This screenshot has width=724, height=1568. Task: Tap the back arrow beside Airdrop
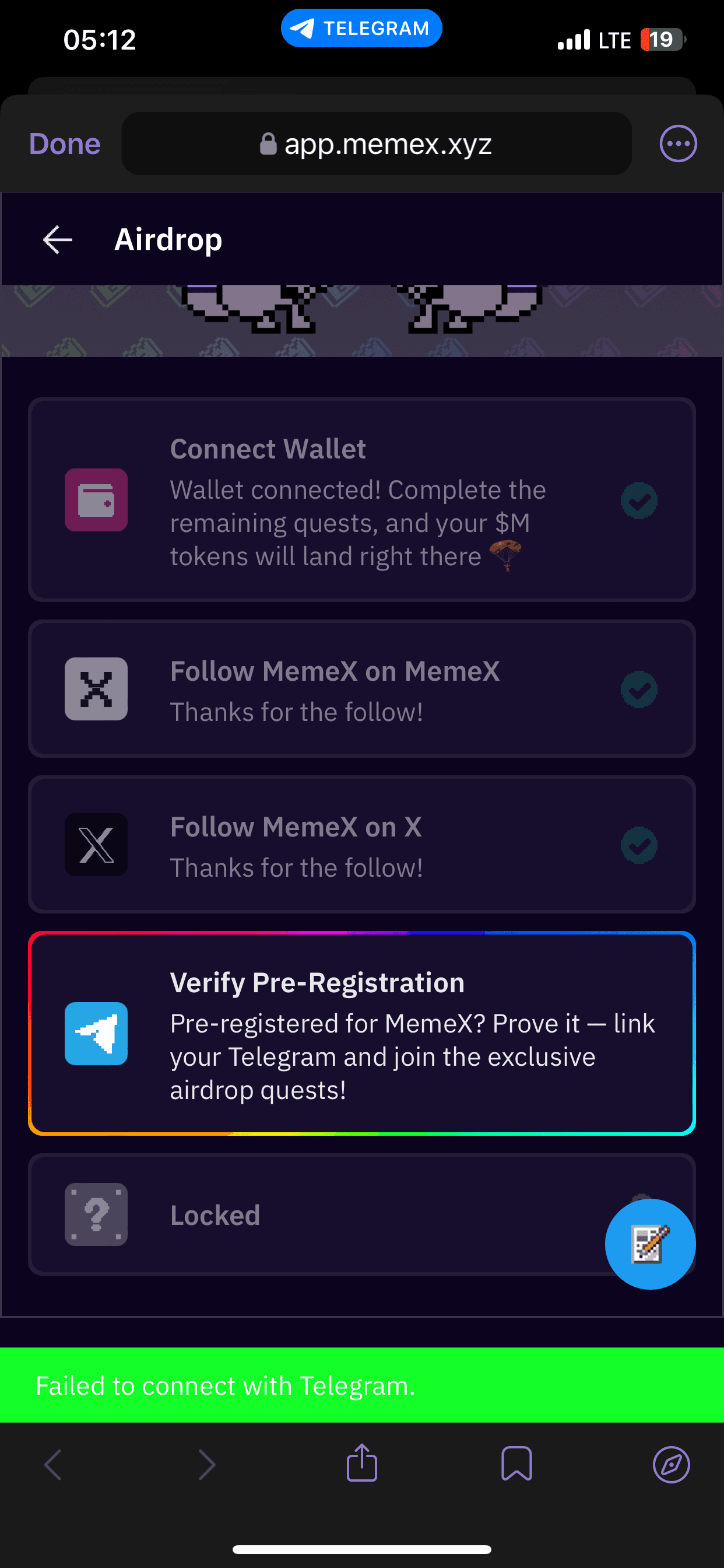click(x=58, y=239)
